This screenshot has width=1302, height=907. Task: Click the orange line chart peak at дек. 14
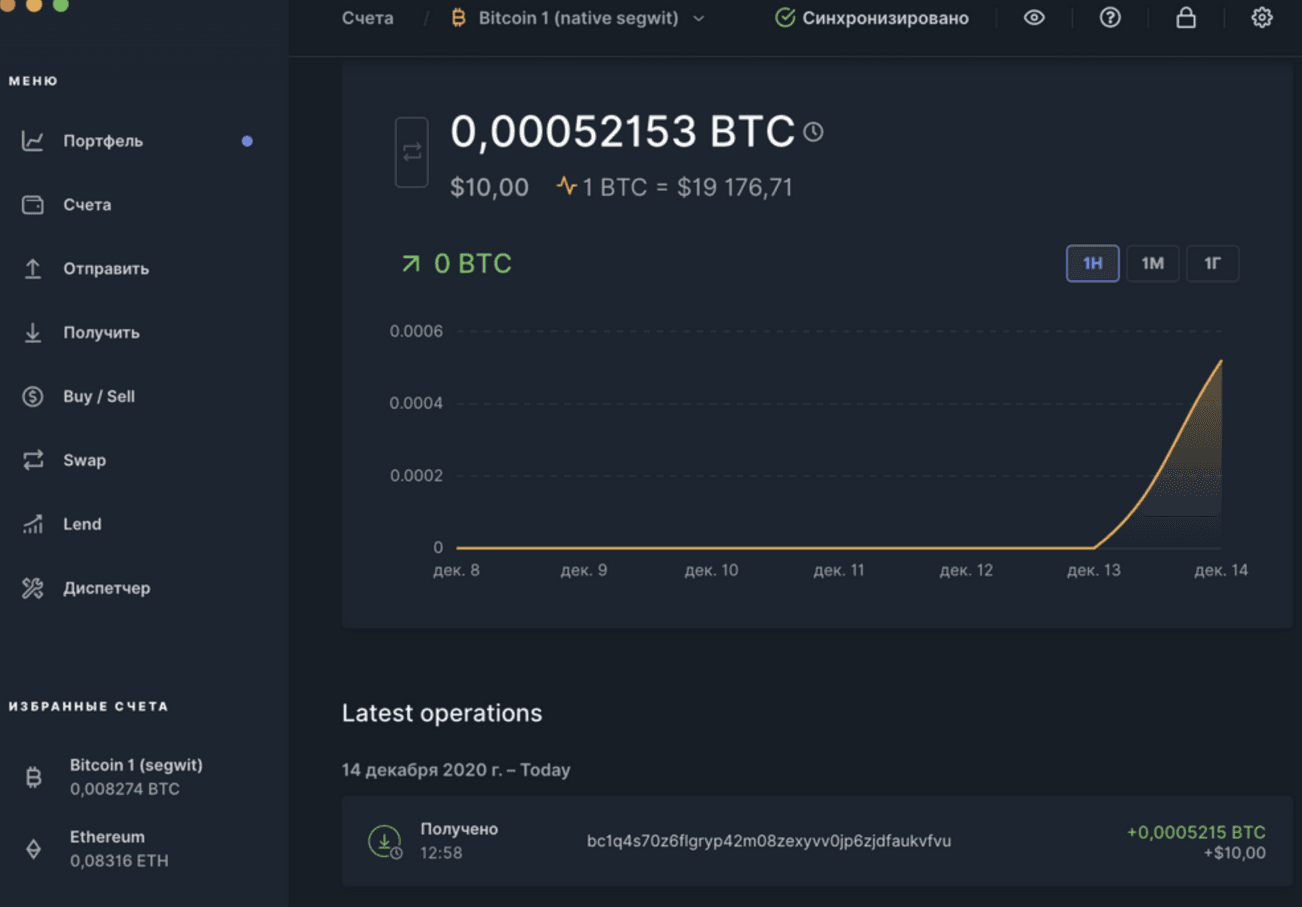1220,362
